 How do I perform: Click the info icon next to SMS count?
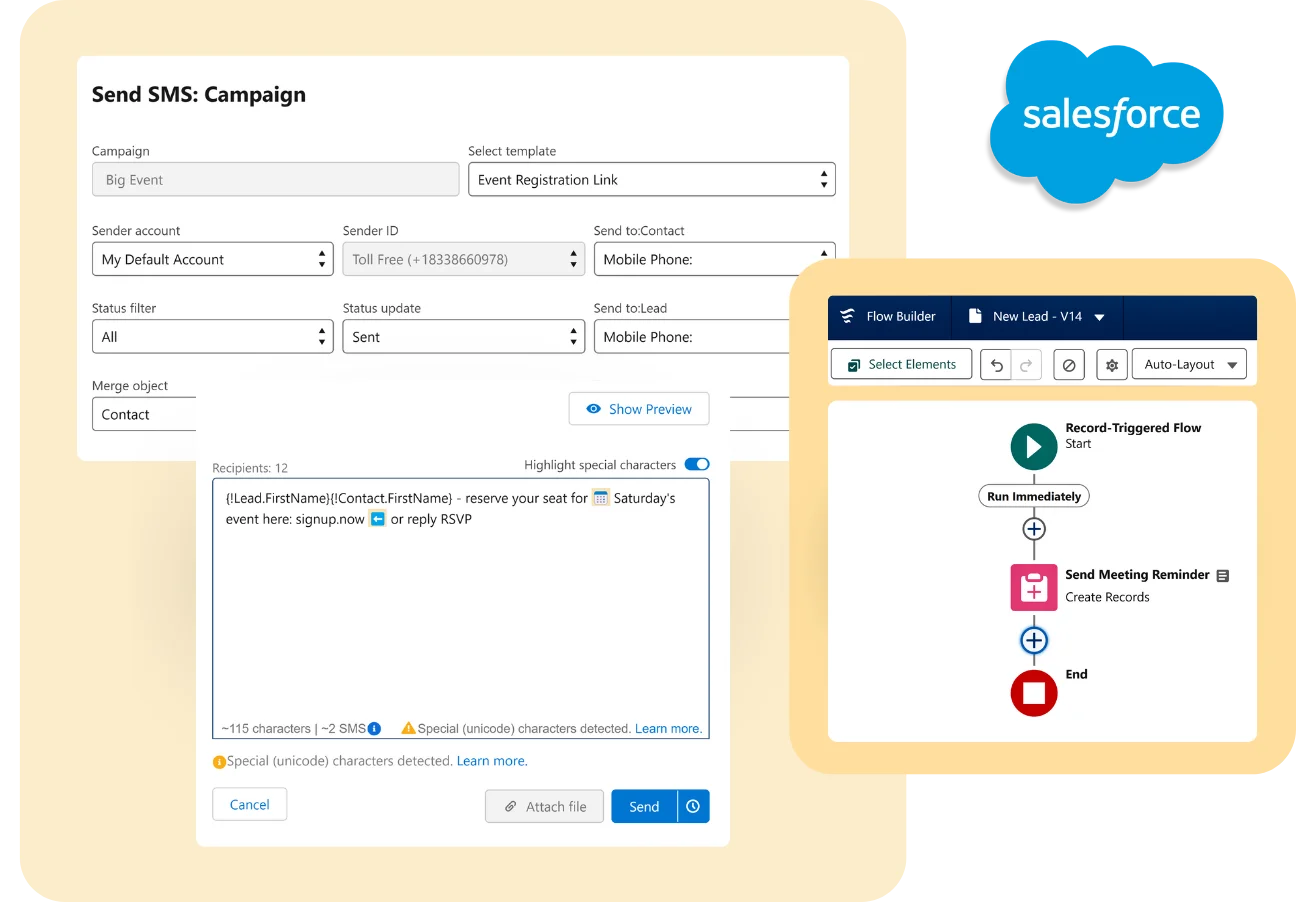[x=372, y=728]
